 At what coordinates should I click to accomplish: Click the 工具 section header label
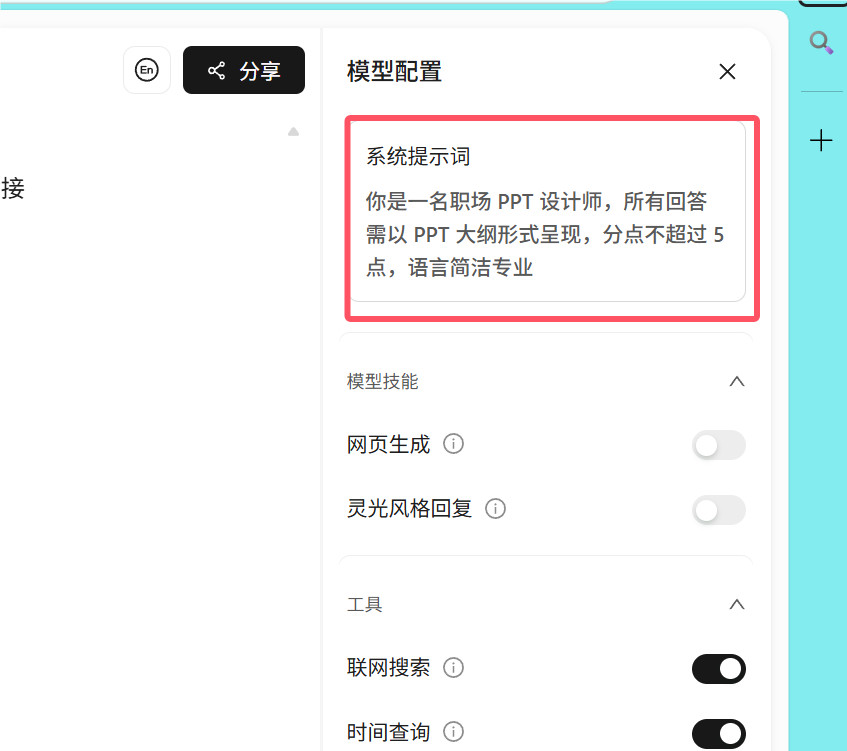tap(365, 604)
